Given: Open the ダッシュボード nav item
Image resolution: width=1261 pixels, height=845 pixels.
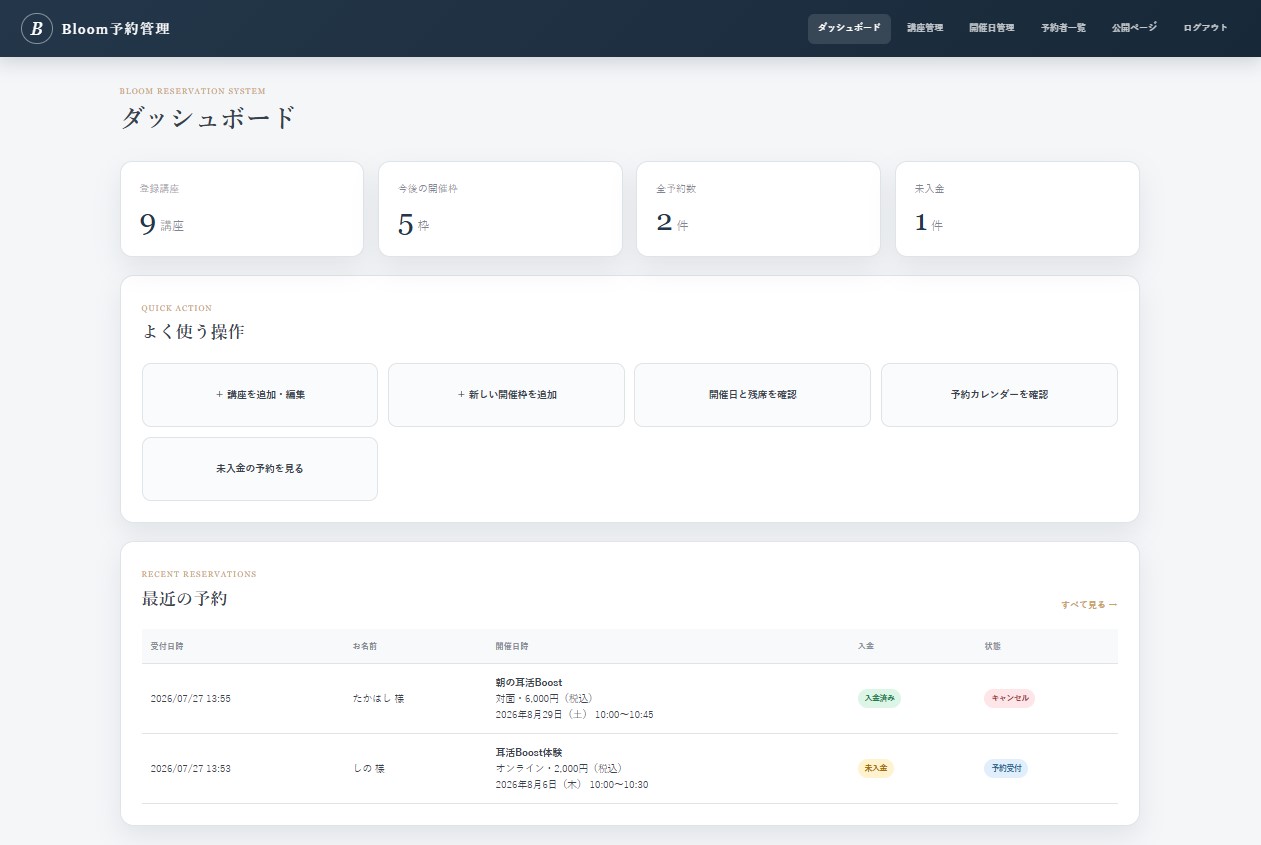Looking at the screenshot, I should [849, 28].
